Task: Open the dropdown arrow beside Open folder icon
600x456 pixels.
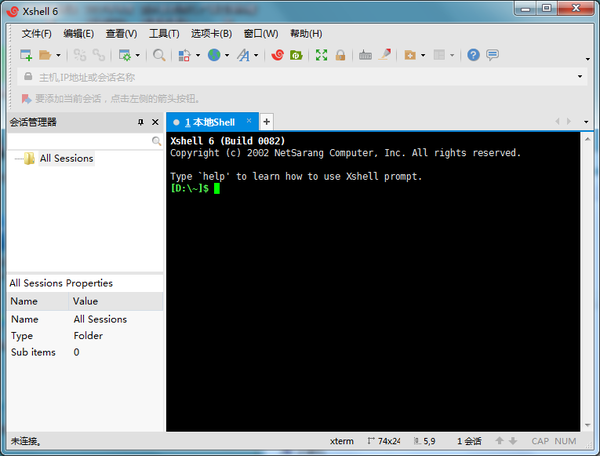Action: 58,55
